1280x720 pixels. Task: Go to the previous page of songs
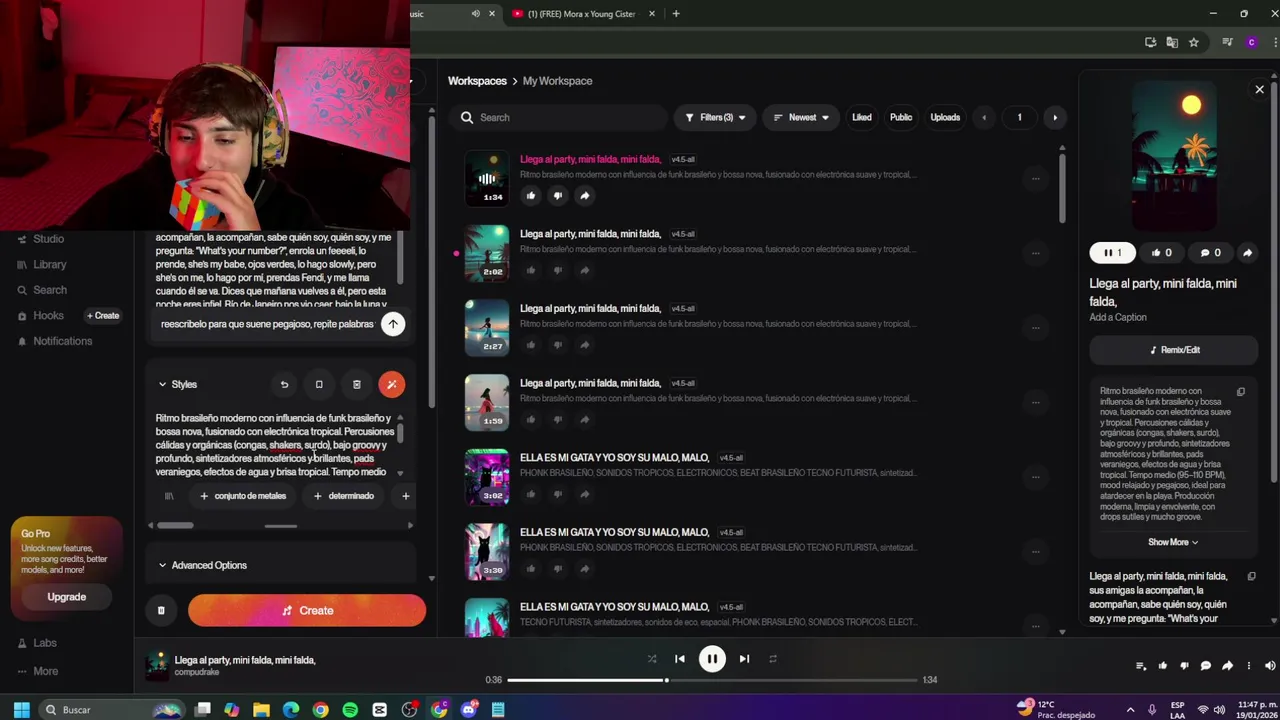coord(984,117)
